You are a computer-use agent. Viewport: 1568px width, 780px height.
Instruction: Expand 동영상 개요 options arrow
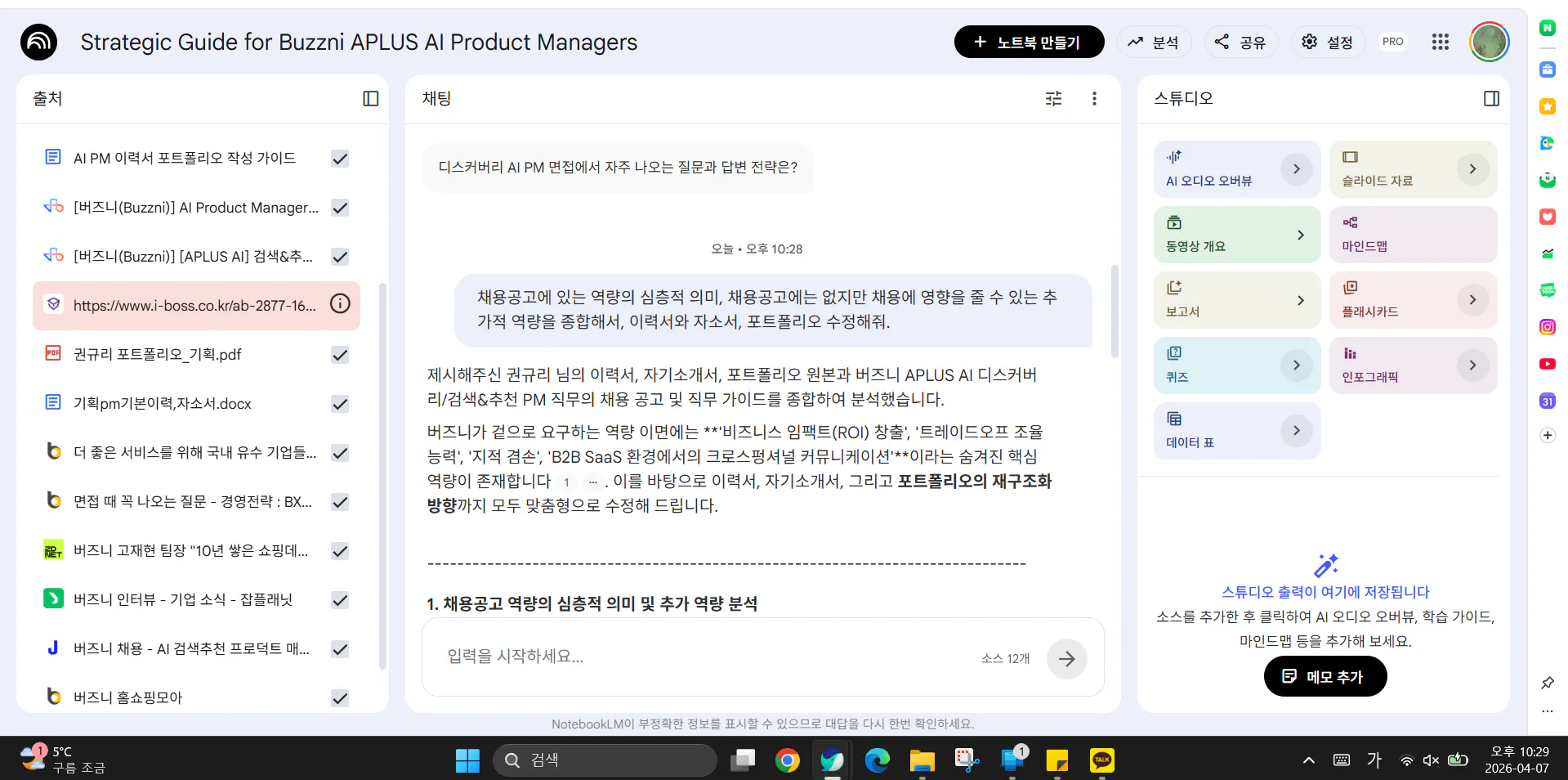click(x=1300, y=235)
